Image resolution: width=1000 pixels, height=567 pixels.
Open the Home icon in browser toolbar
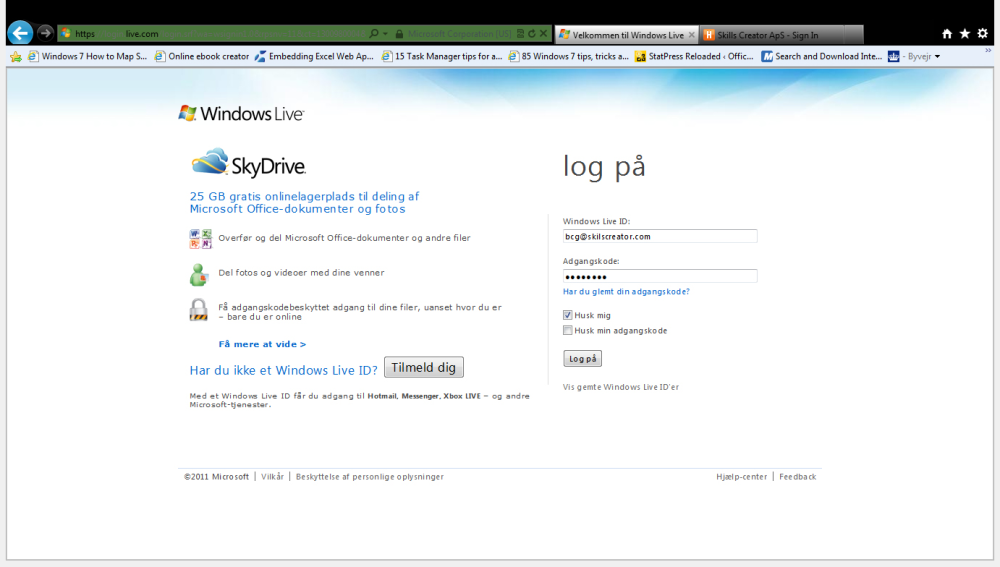[947, 34]
